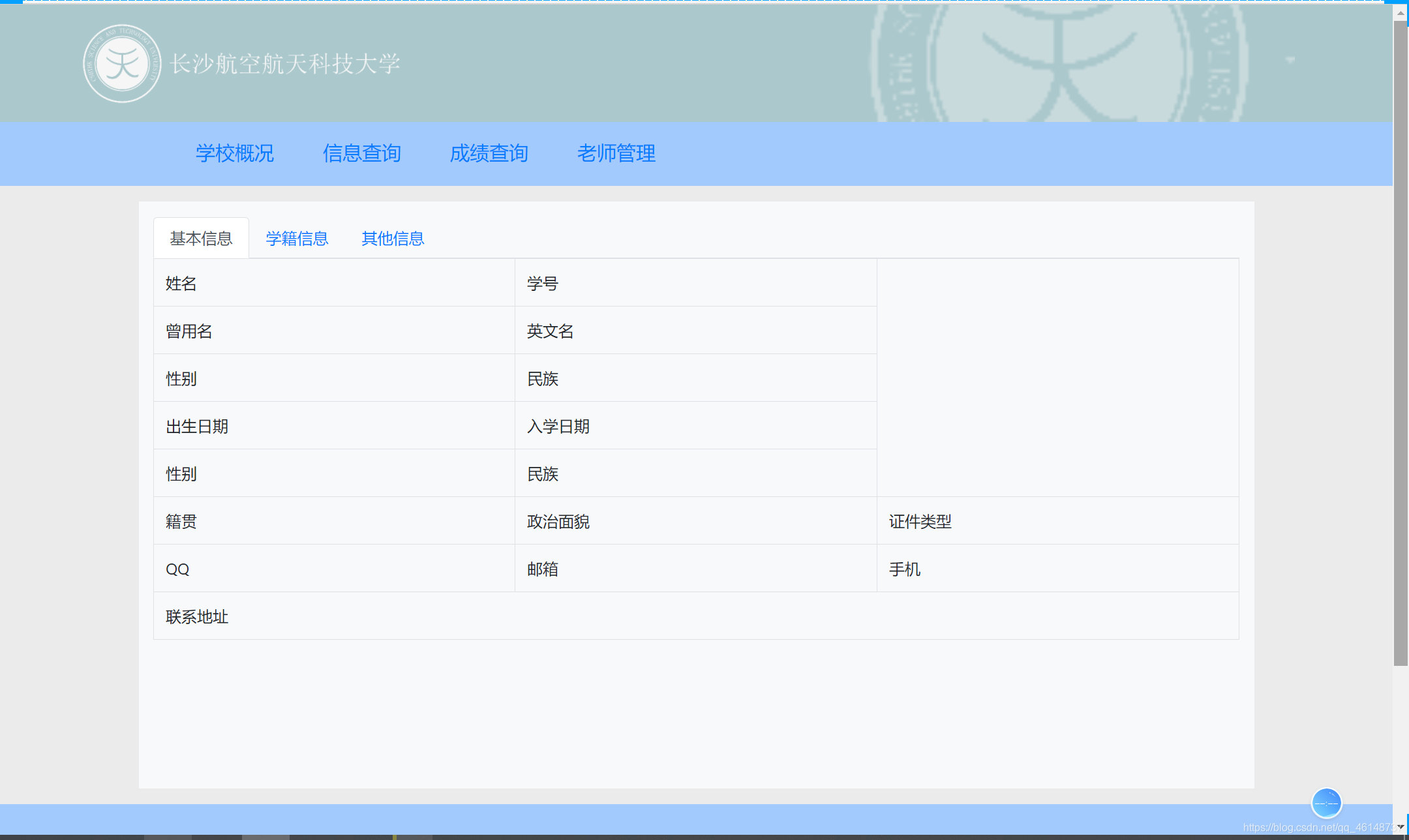Viewport: 1409px width, 840px height.
Task: Click the university name title text
Action: [x=284, y=64]
